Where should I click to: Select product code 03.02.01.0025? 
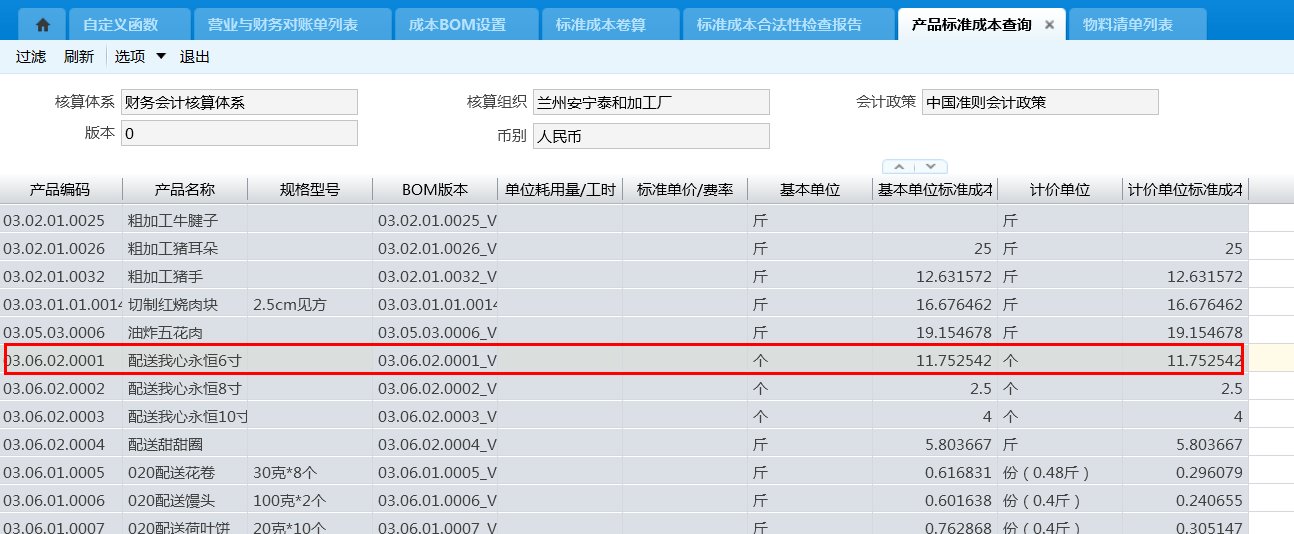54,220
